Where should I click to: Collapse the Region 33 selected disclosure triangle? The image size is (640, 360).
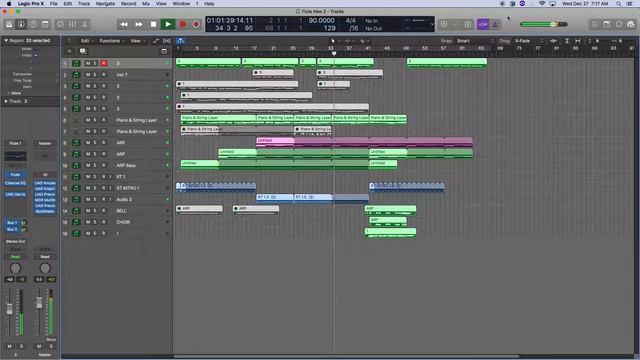pos(6,40)
